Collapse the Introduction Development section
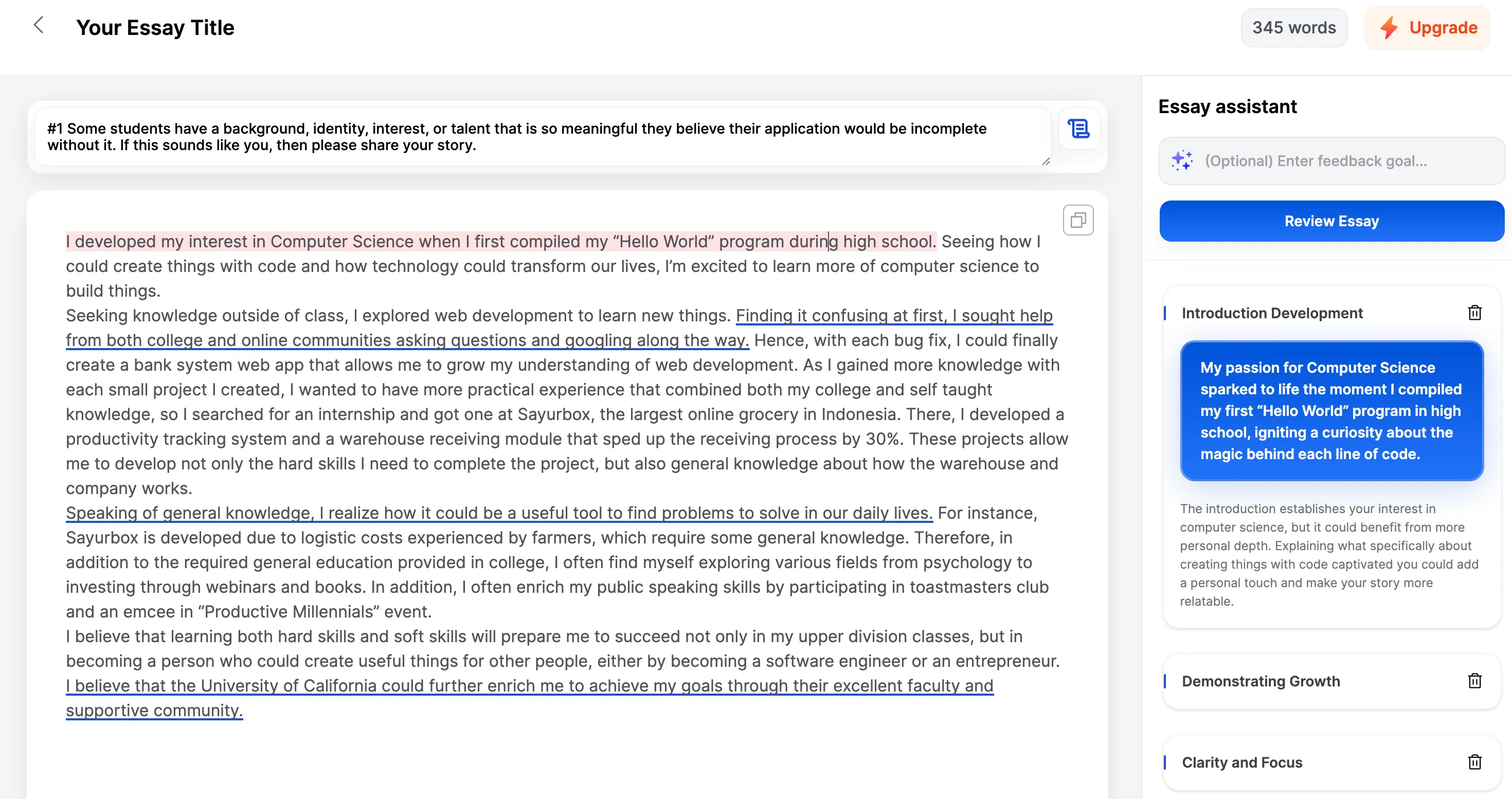The height and width of the screenshot is (799, 1512). click(x=1271, y=313)
